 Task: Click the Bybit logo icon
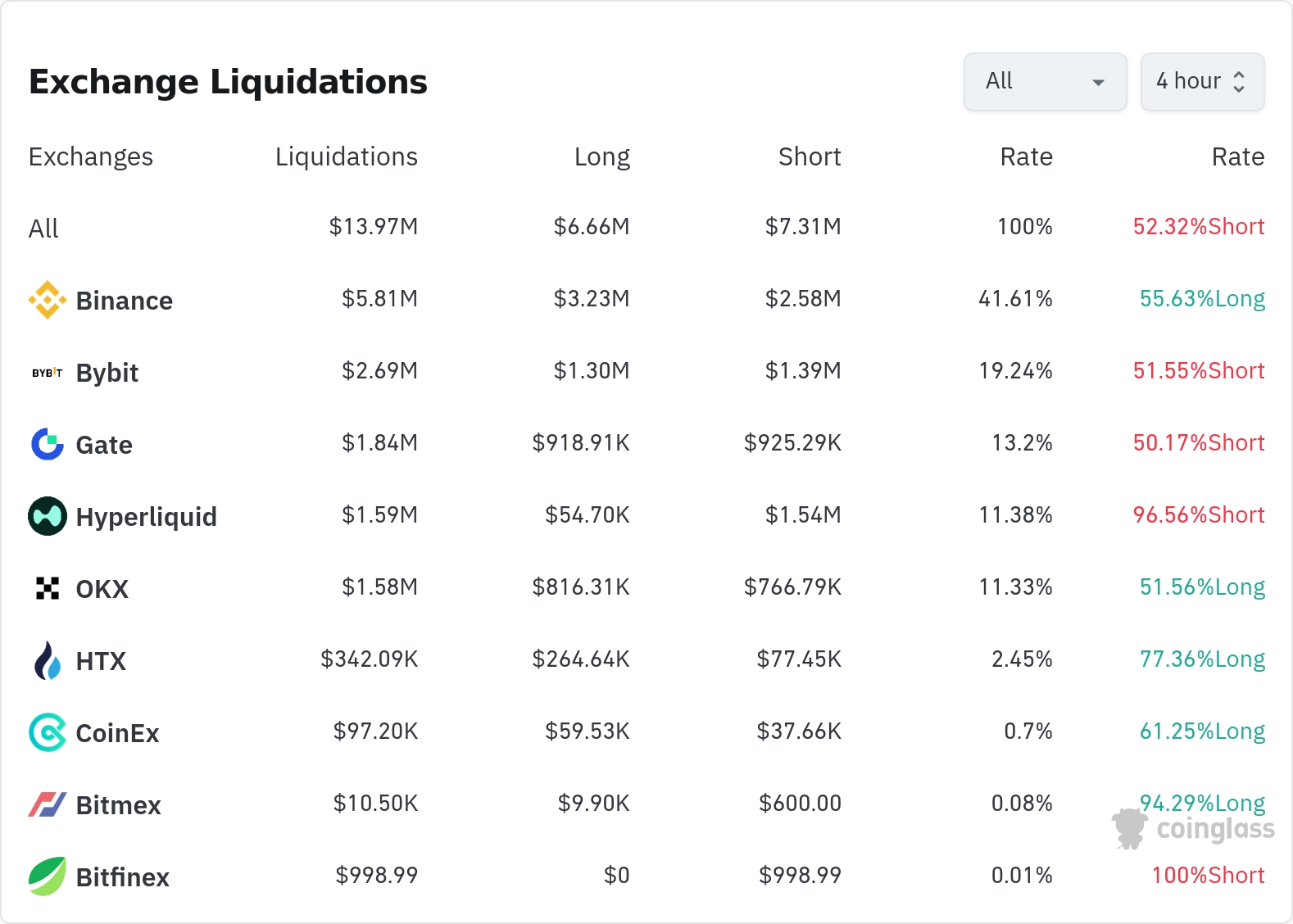pos(48,373)
